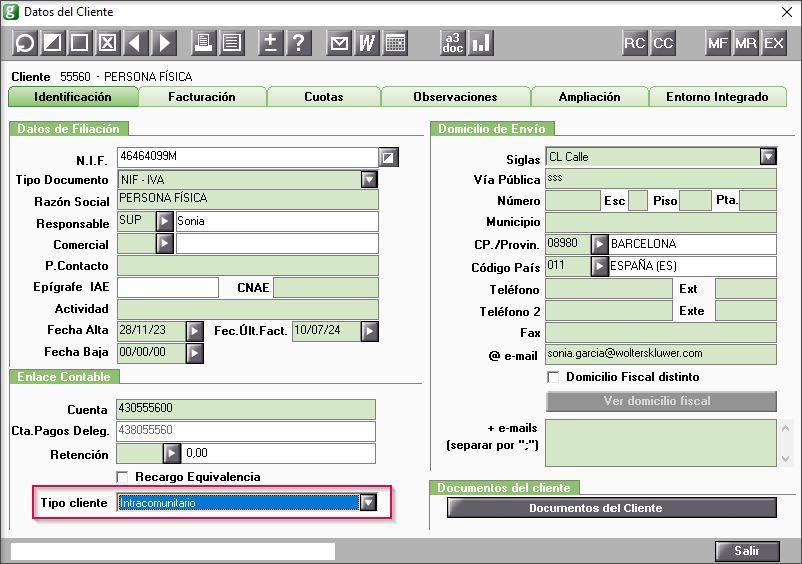Image resolution: width=802 pixels, height=564 pixels.
Task: Click the MF toolbar button
Action: pyautogui.click(x=718, y=42)
